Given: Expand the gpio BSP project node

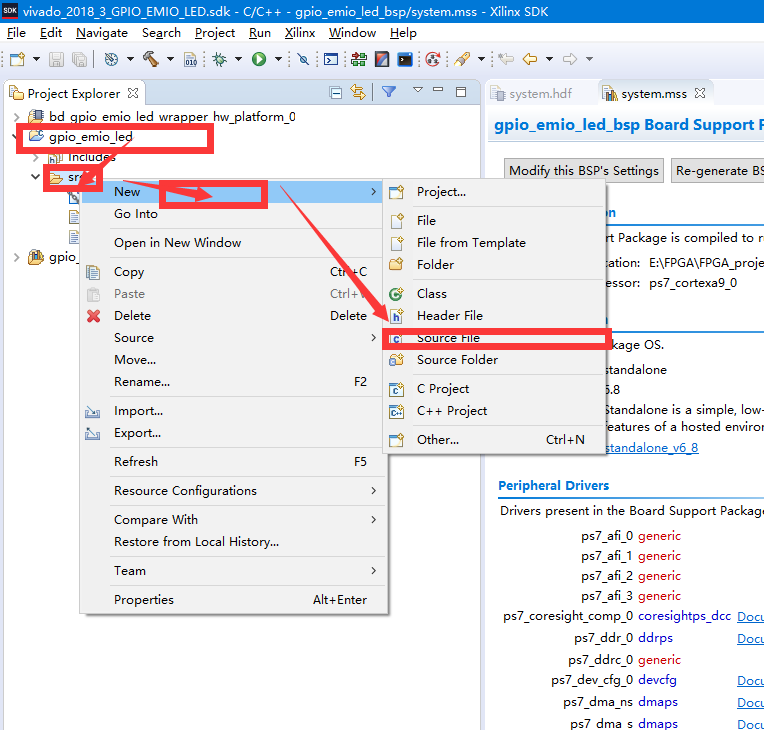Looking at the screenshot, I should click(17, 257).
